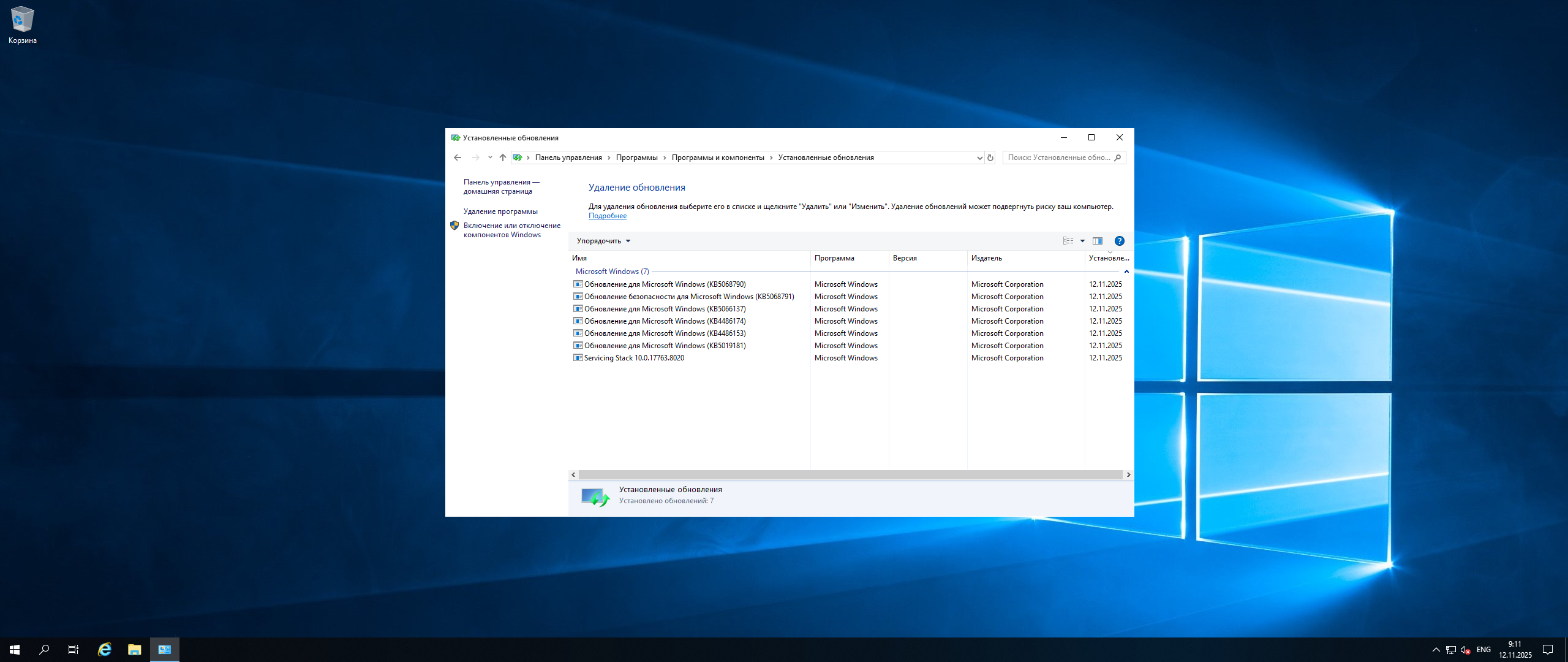Expand the address bar history dropdown
Image resolution: width=1568 pixels, height=662 pixels.
pyautogui.click(x=979, y=158)
